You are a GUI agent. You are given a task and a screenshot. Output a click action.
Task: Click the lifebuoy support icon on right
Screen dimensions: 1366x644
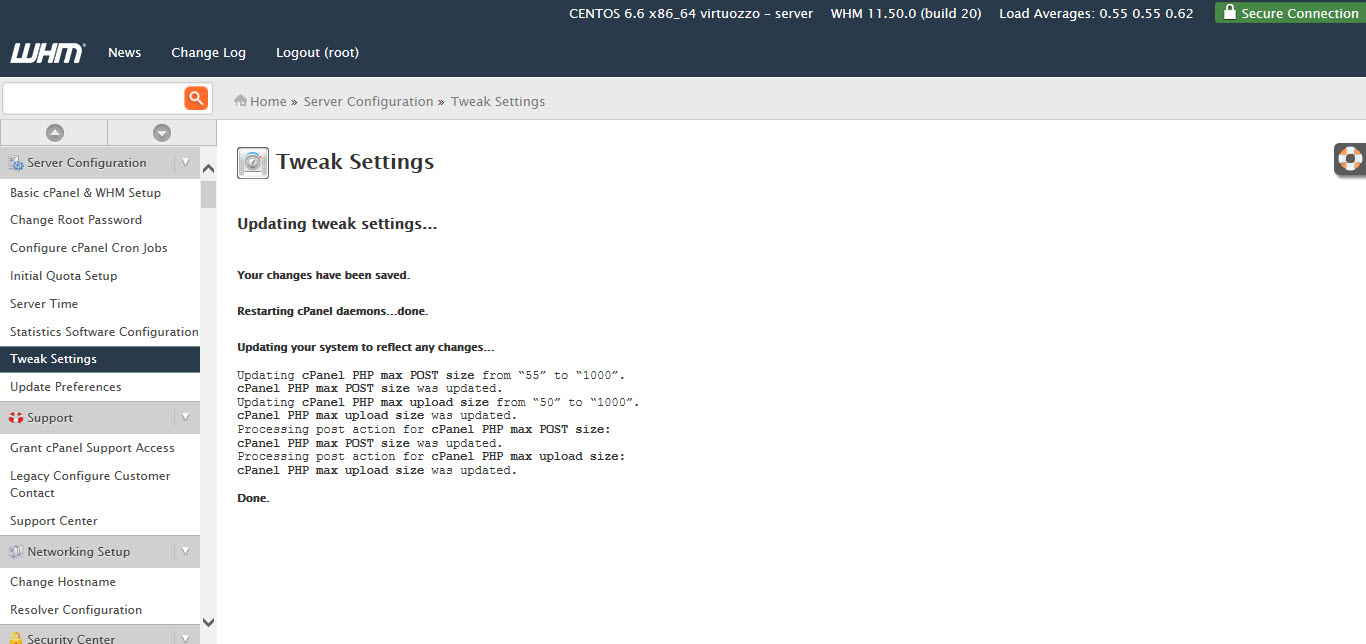1350,159
